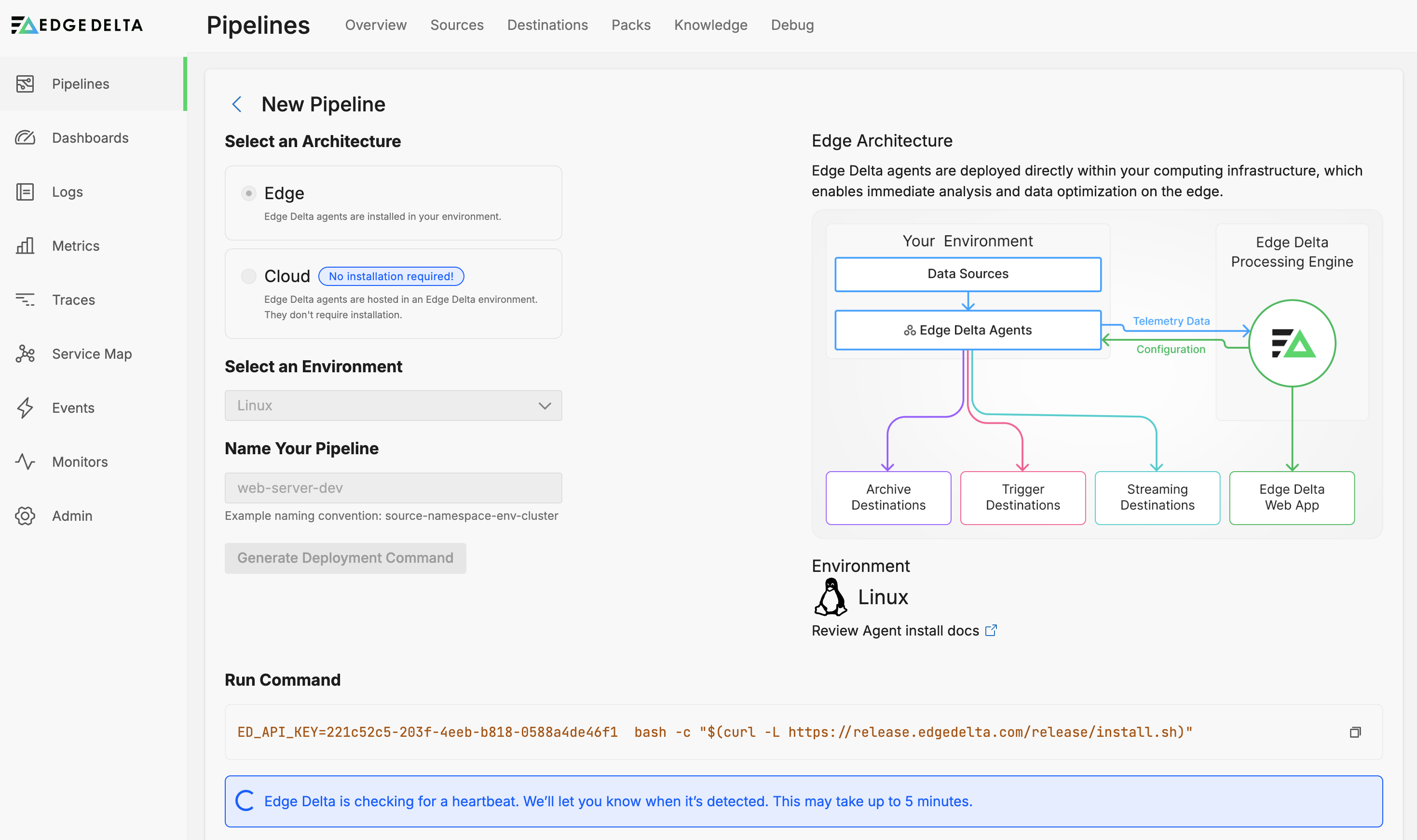Open the Overview tab
The width and height of the screenshot is (1417, 840).
point(376,25)
